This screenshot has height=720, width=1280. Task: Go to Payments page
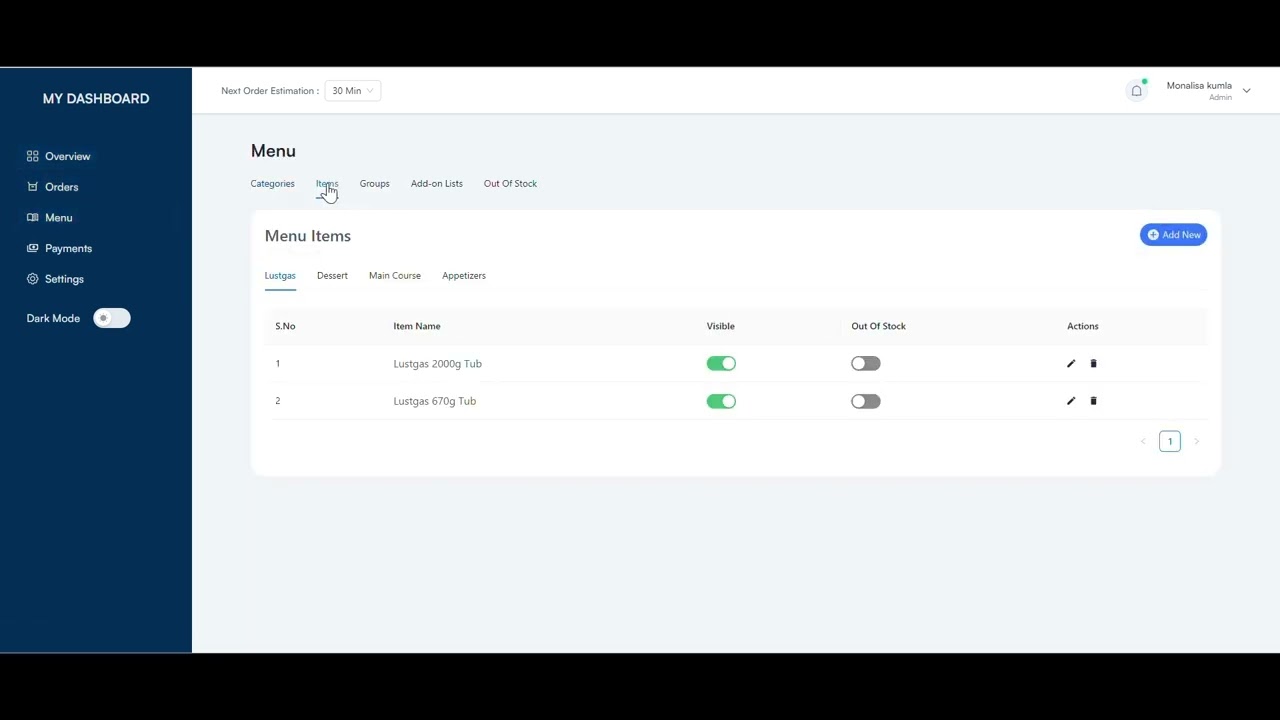68,248
